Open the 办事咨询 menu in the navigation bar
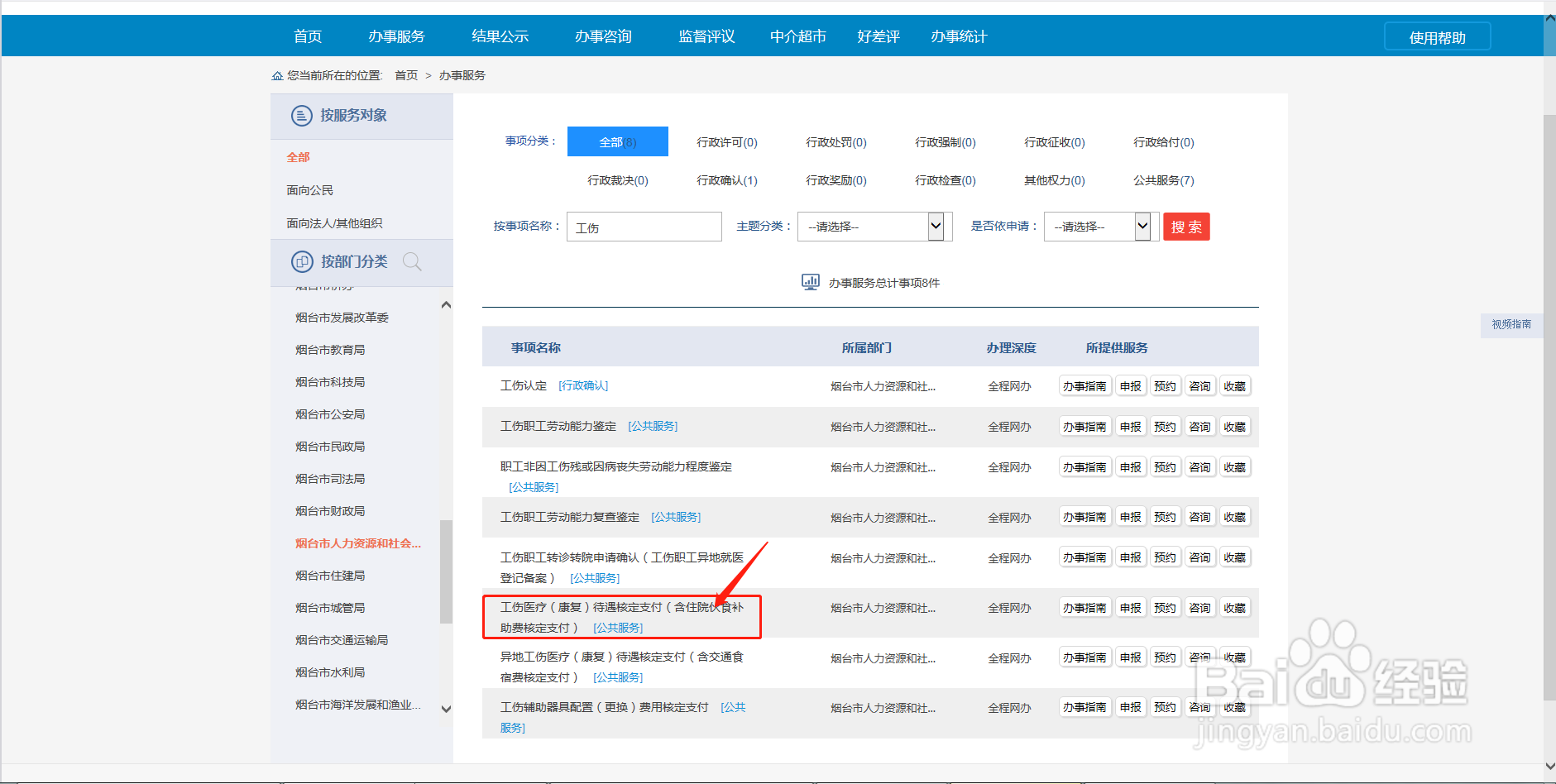 click(x=604, y=36)
